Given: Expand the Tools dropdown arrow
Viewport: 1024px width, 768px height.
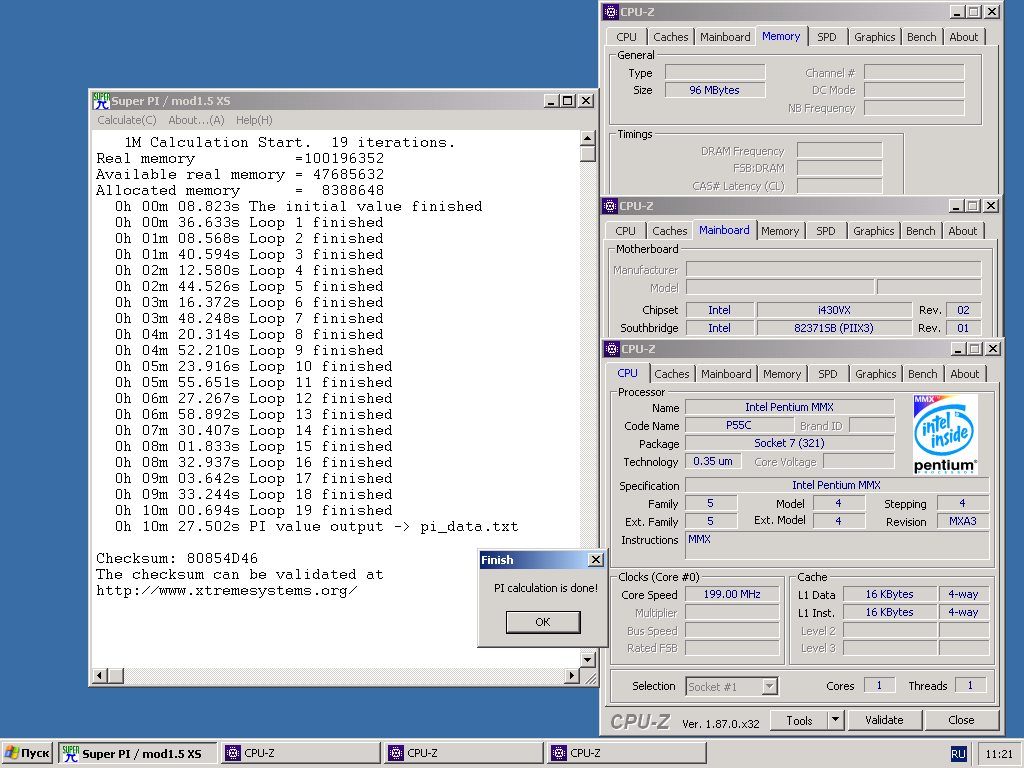Looking at the screenshot, I should coord(836,720).
